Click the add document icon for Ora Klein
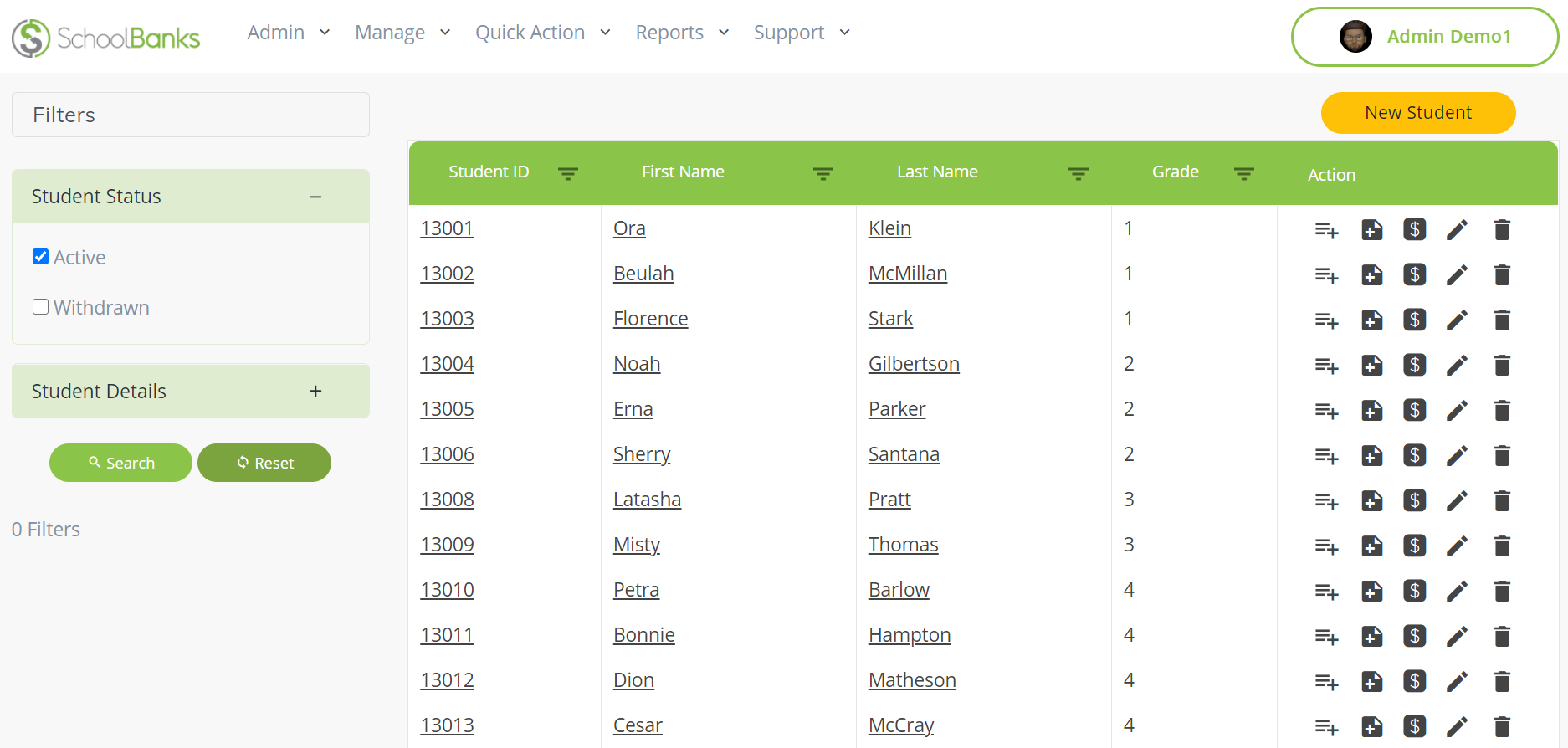 [1372, 230]
